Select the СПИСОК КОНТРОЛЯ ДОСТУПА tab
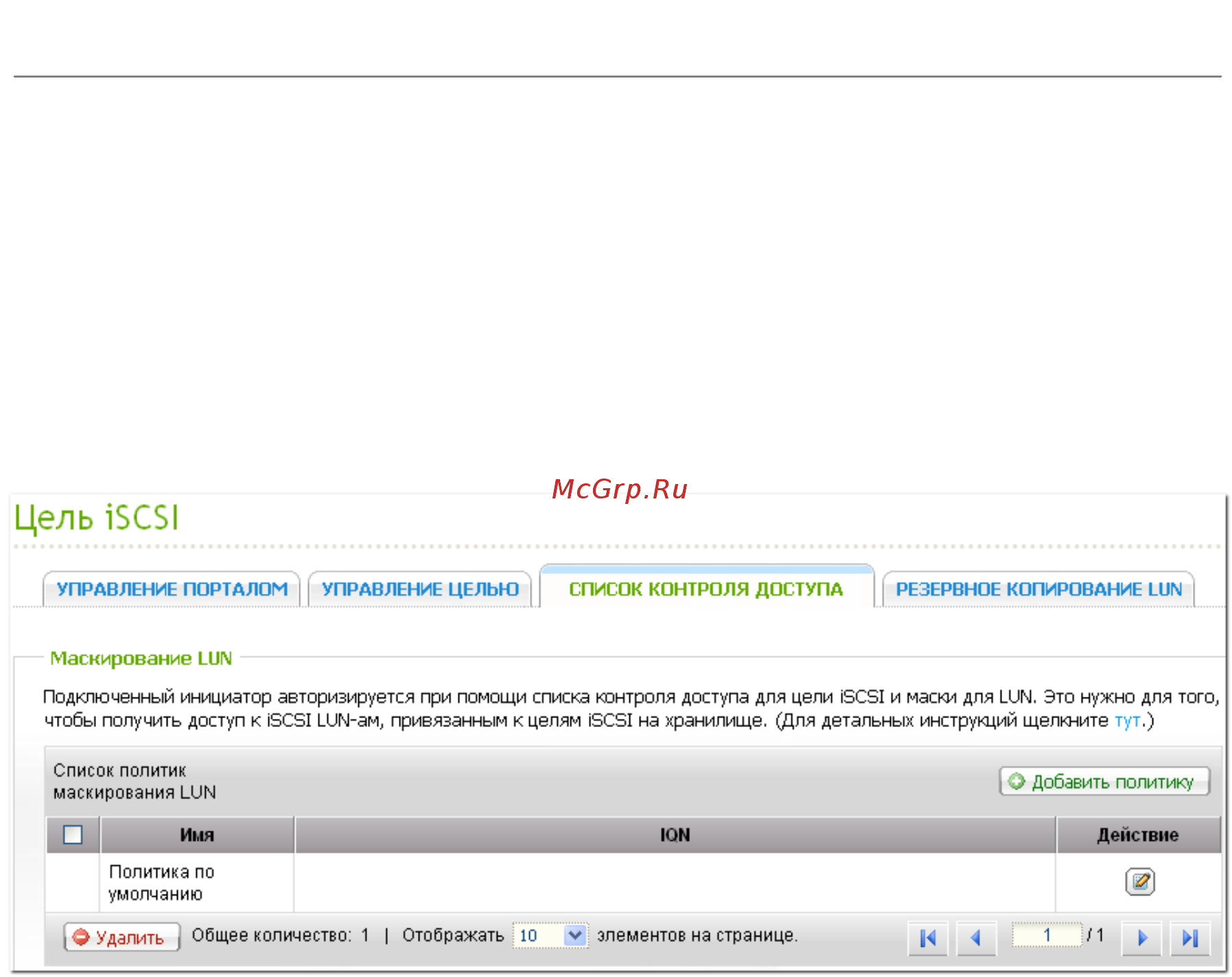This screenshot has height=977, width=1232. click(706, 588)
